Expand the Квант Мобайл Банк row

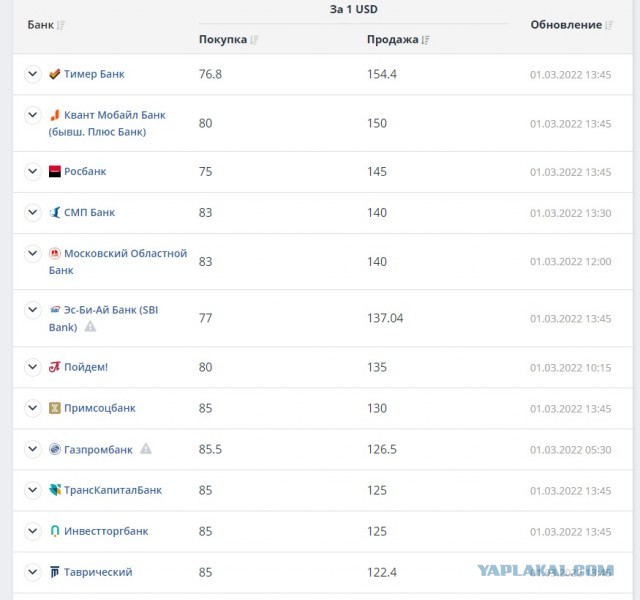tap(33, 115)
